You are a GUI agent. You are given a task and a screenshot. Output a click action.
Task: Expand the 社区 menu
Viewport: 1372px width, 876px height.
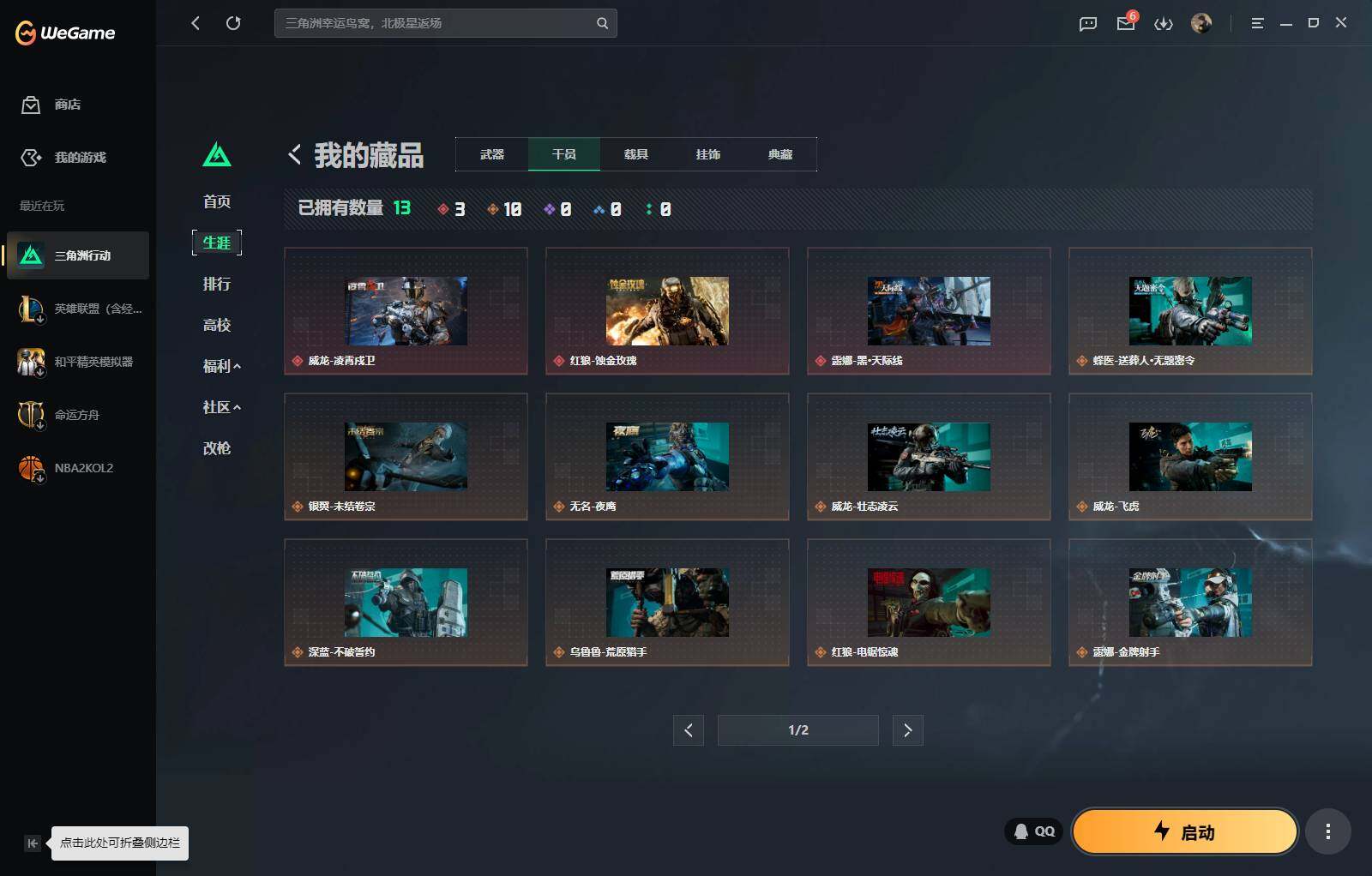(221, 407)
